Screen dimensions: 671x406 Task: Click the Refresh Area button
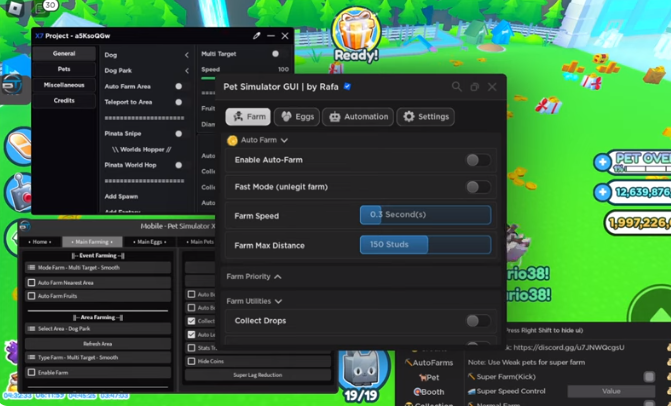tap(98, 344)
